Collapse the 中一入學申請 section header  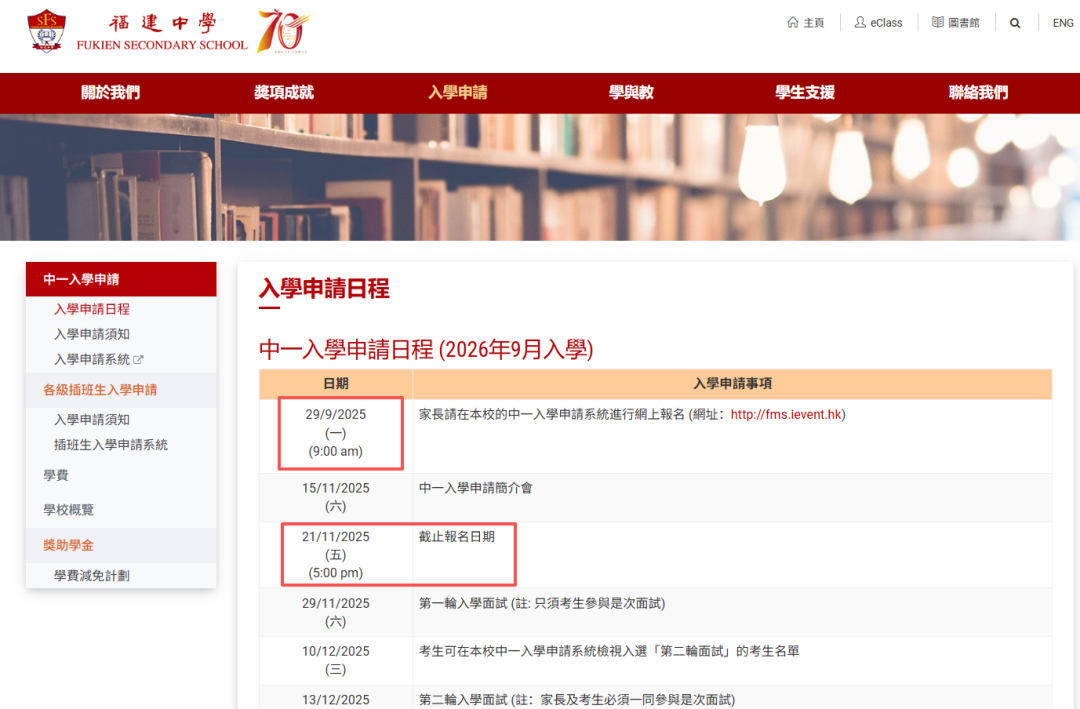coord(80,279)
